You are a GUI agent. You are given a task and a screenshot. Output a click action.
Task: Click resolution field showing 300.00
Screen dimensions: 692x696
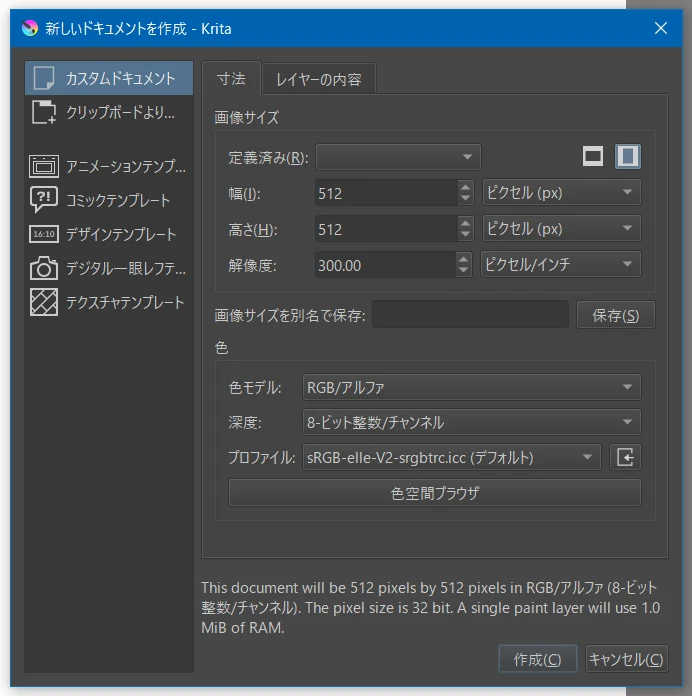[385, 265]
